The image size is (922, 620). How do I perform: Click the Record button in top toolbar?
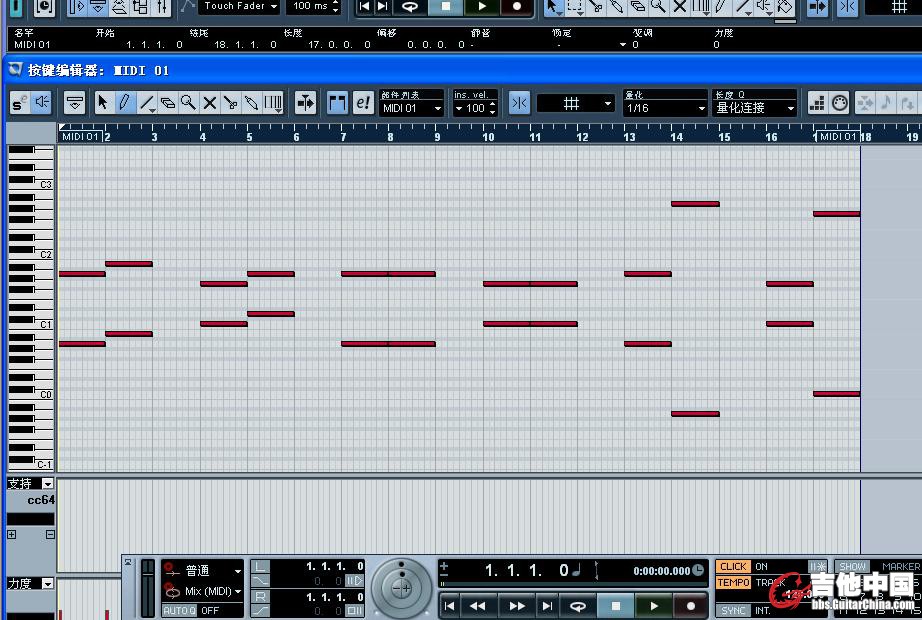tap(517, 6)
